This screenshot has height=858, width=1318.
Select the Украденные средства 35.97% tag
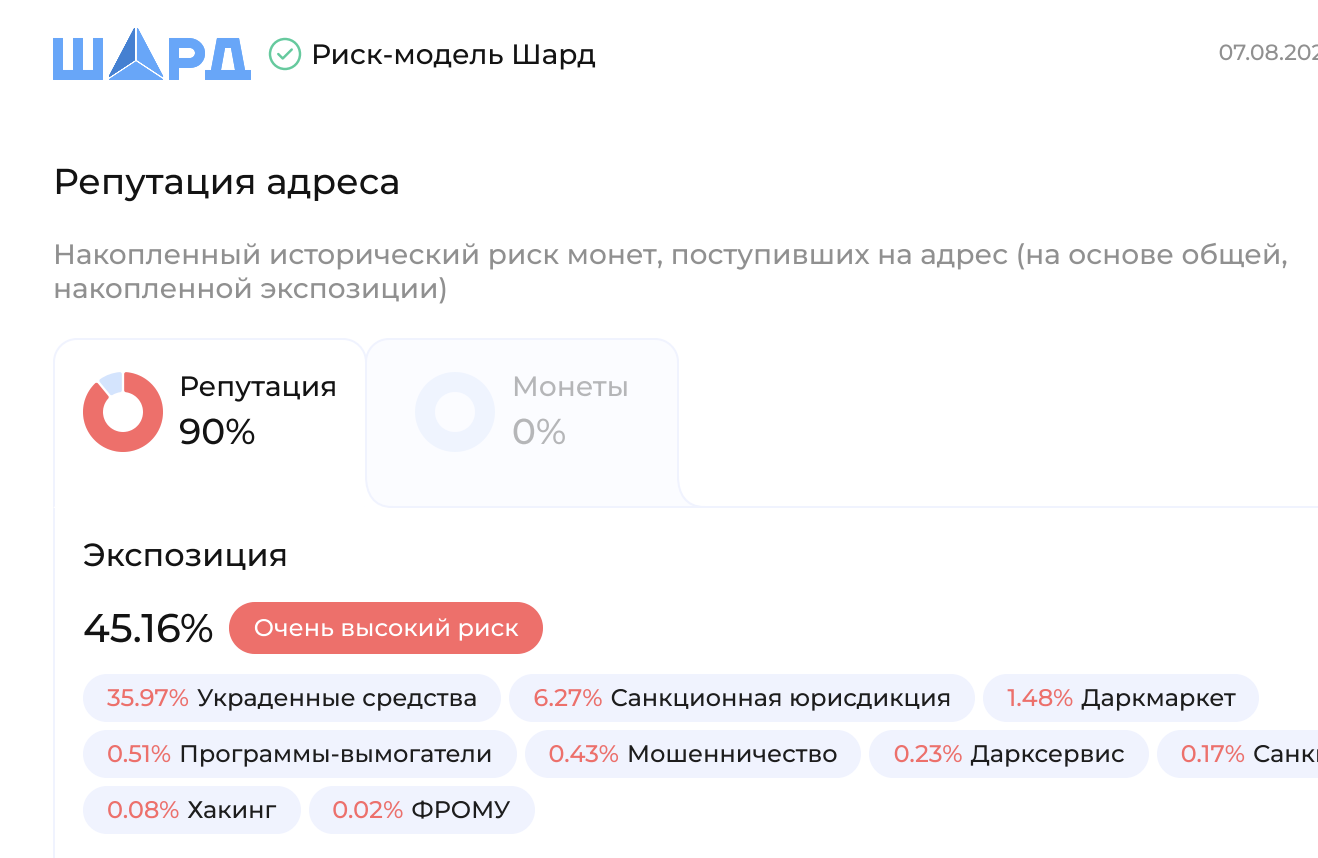pyautogui.click(x=292, y=698)
